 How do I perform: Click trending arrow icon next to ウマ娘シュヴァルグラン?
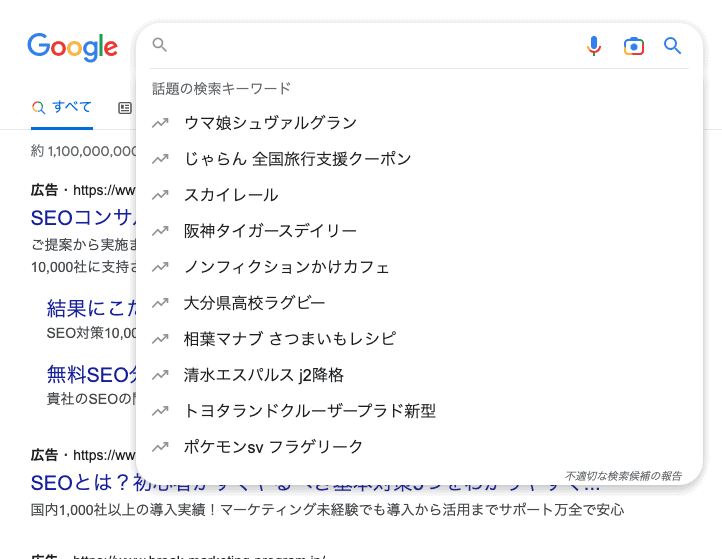pyautogui.click(x=160, y=123)
